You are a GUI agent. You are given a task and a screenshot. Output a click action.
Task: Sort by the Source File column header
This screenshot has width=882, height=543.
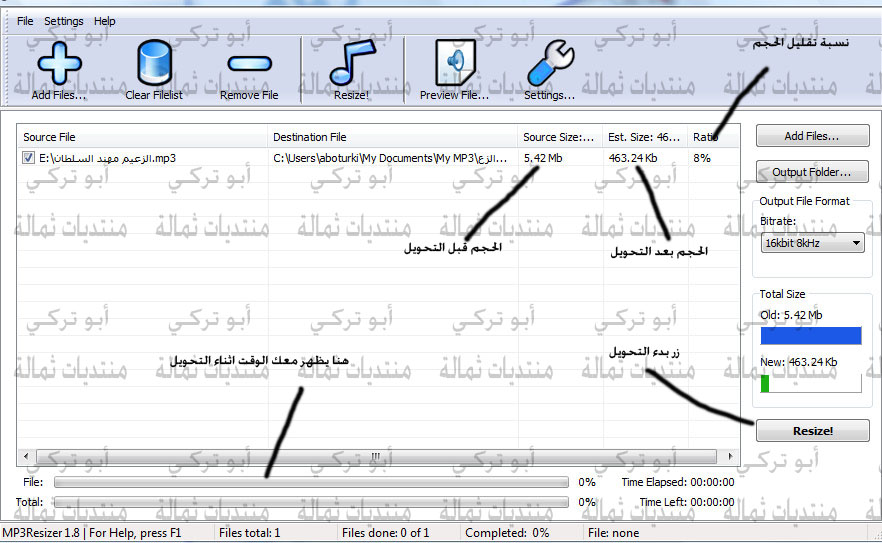tap(142, 137)
